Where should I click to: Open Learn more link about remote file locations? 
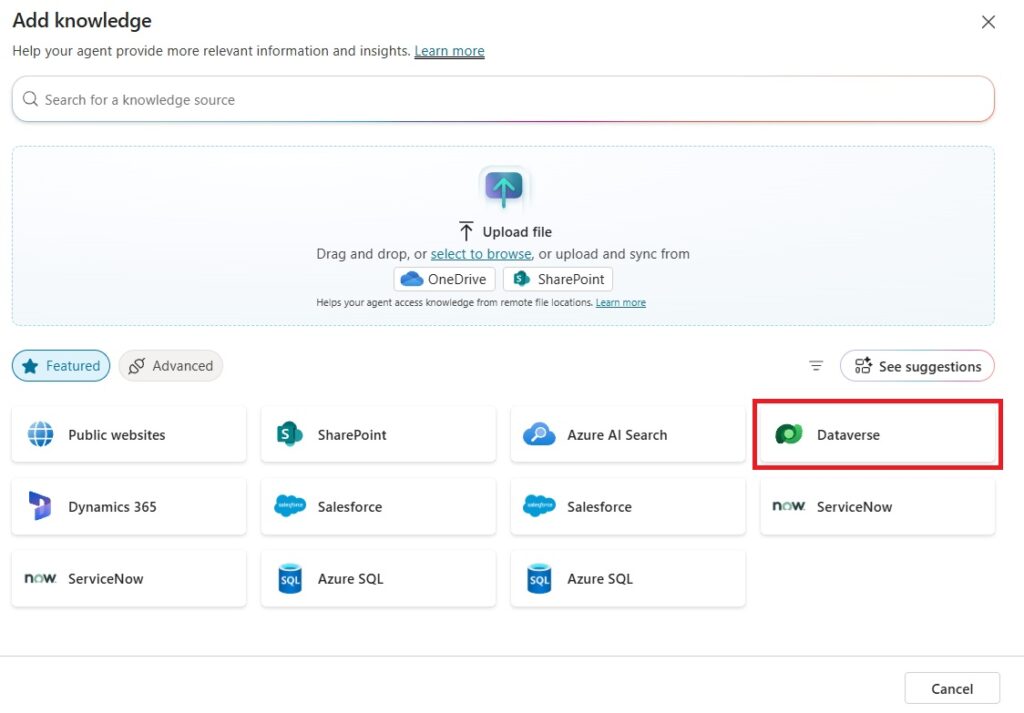pyautogui.click(x=620, y=303)
